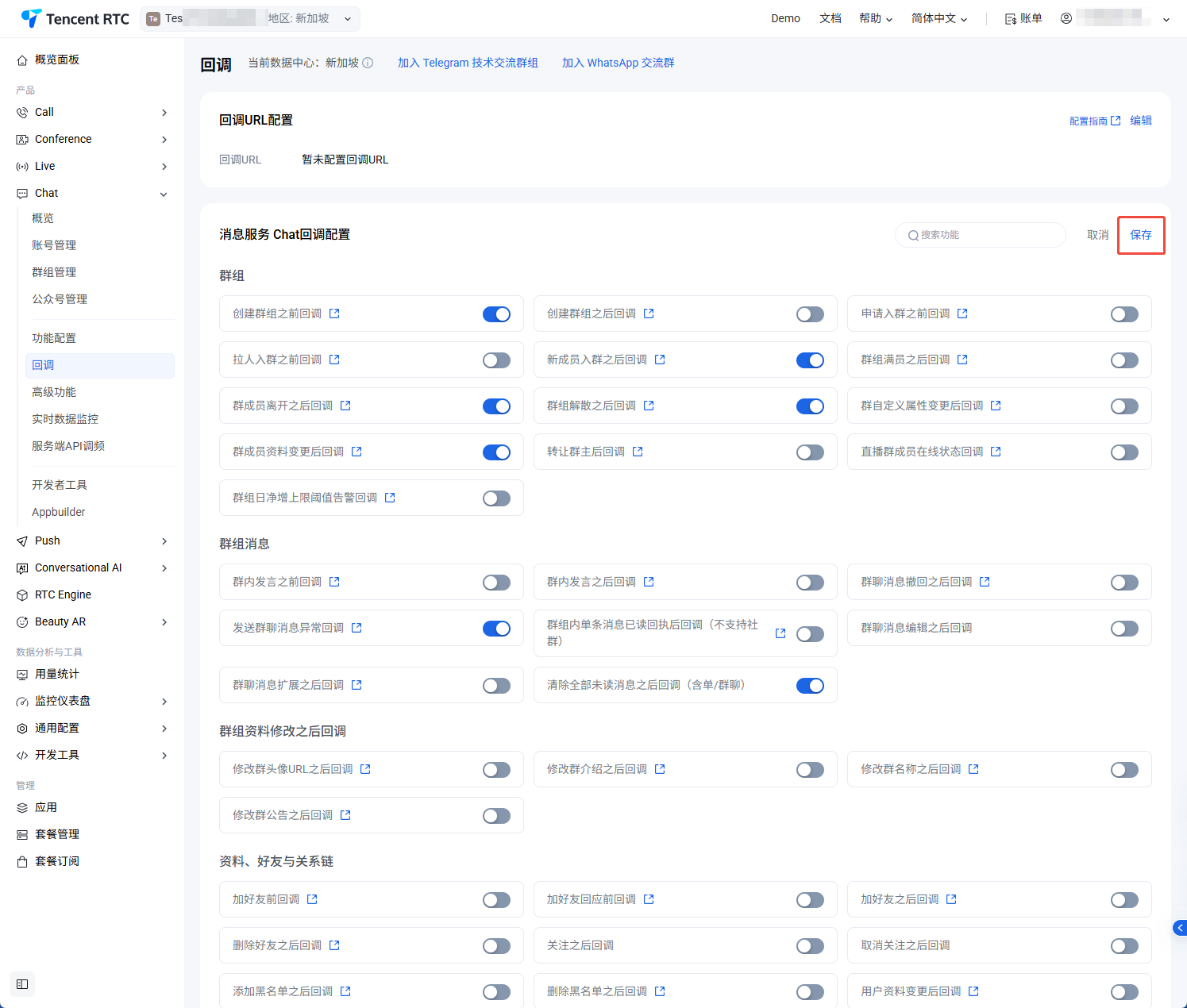Open doc link for 群成员资料变更后回调

coord(356,452)
